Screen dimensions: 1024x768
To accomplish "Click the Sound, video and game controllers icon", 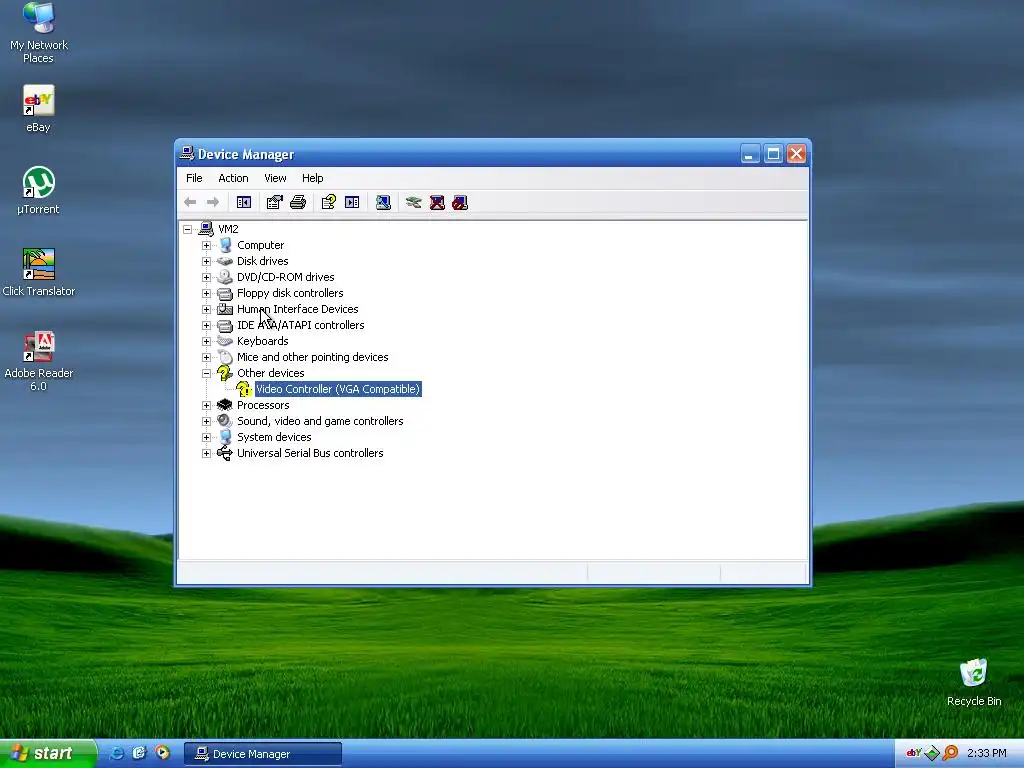I will click(x=225, y=421).
